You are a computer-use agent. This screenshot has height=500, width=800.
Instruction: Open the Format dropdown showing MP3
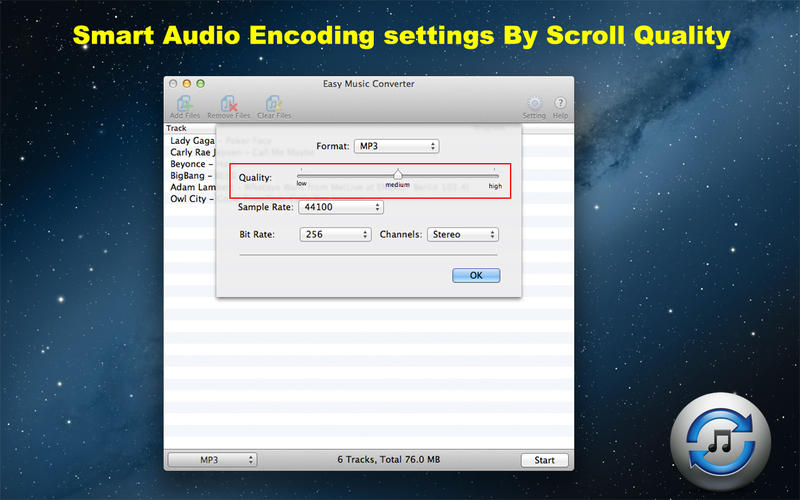(x=396, y=146)
